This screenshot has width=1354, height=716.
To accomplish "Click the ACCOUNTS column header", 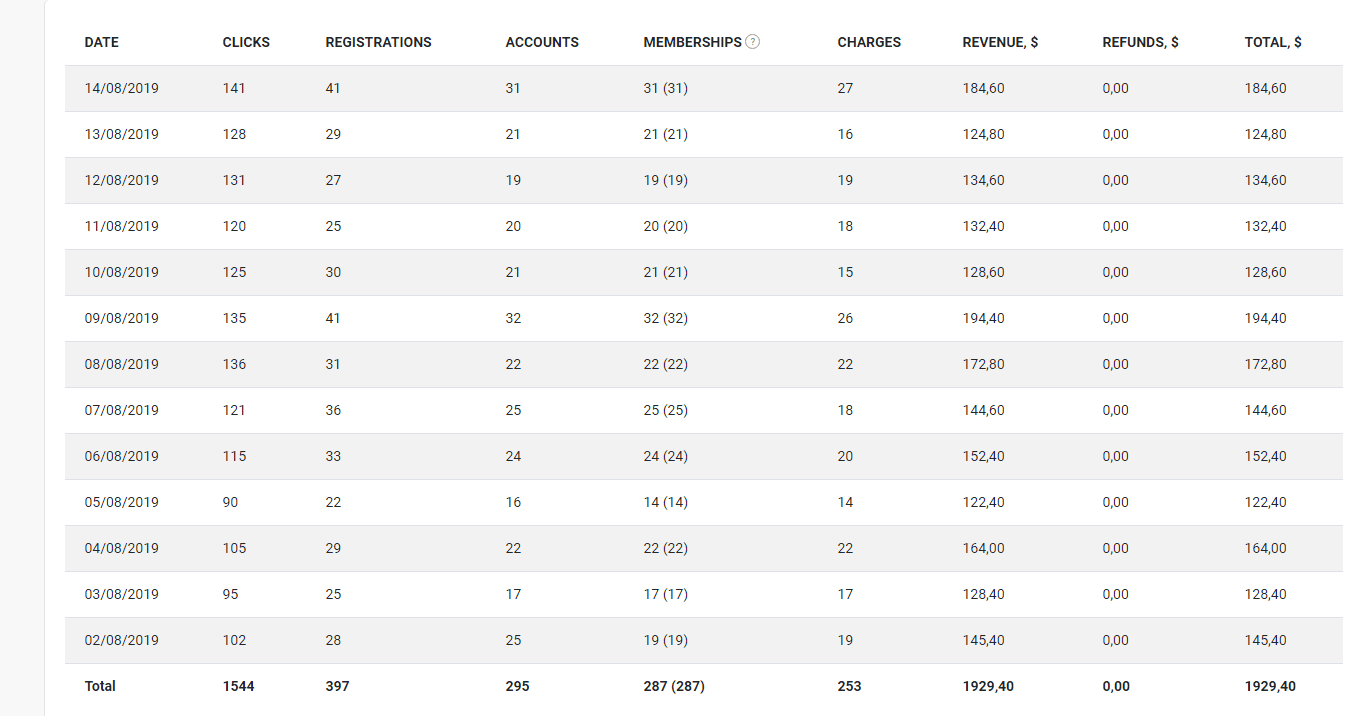I will [x=542, y=42].
